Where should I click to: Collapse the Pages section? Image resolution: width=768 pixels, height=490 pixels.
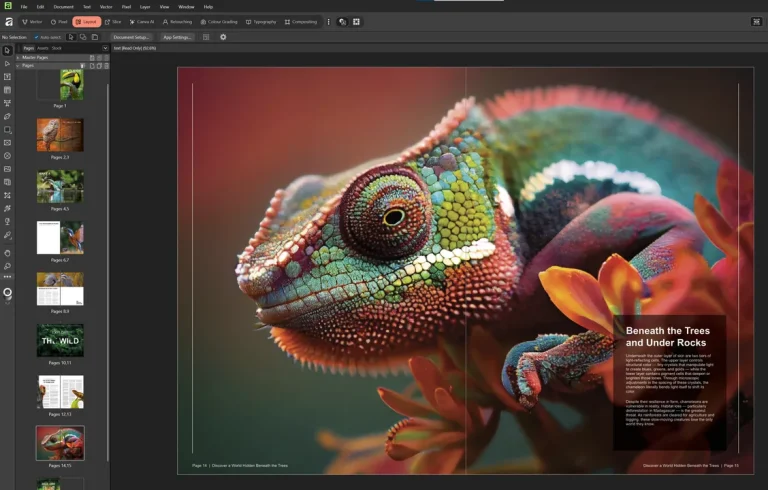19,65
